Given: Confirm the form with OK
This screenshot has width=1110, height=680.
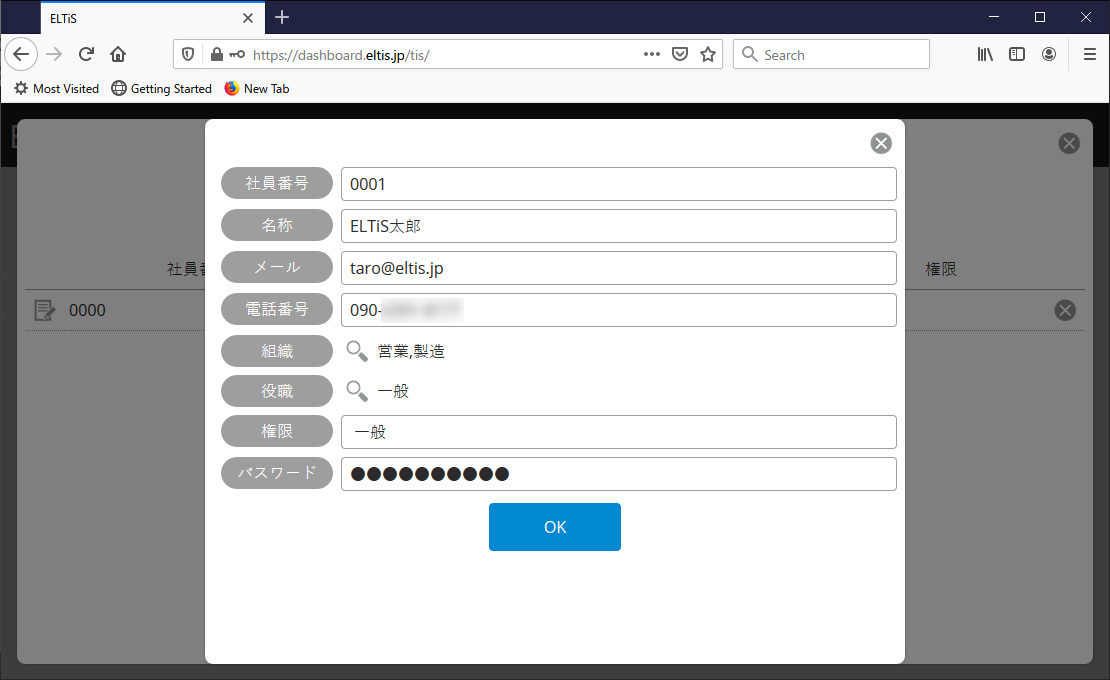Looking at the screenshot, I should (555, 527).
